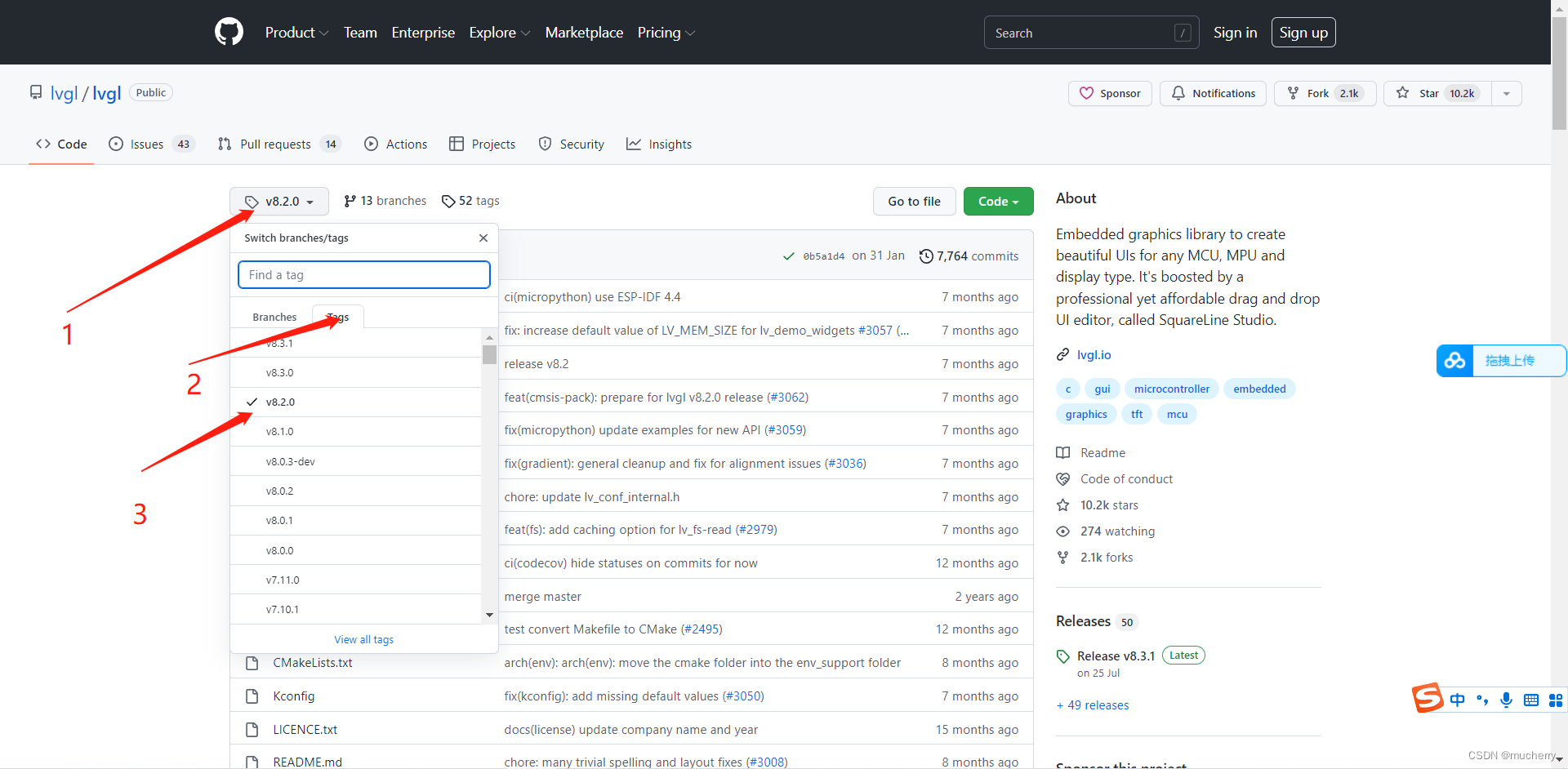Expand the Product menu

296,33
